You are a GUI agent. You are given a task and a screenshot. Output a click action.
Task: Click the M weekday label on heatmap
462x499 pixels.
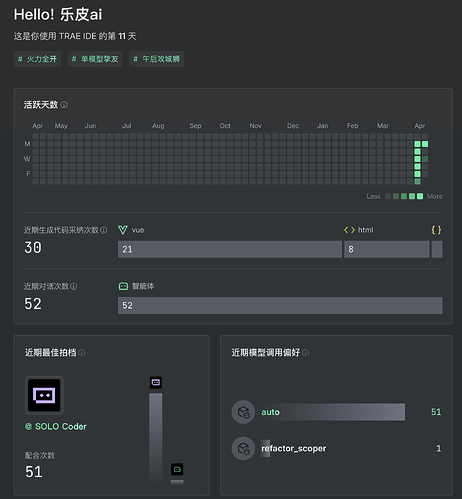[x=27, y=144]
